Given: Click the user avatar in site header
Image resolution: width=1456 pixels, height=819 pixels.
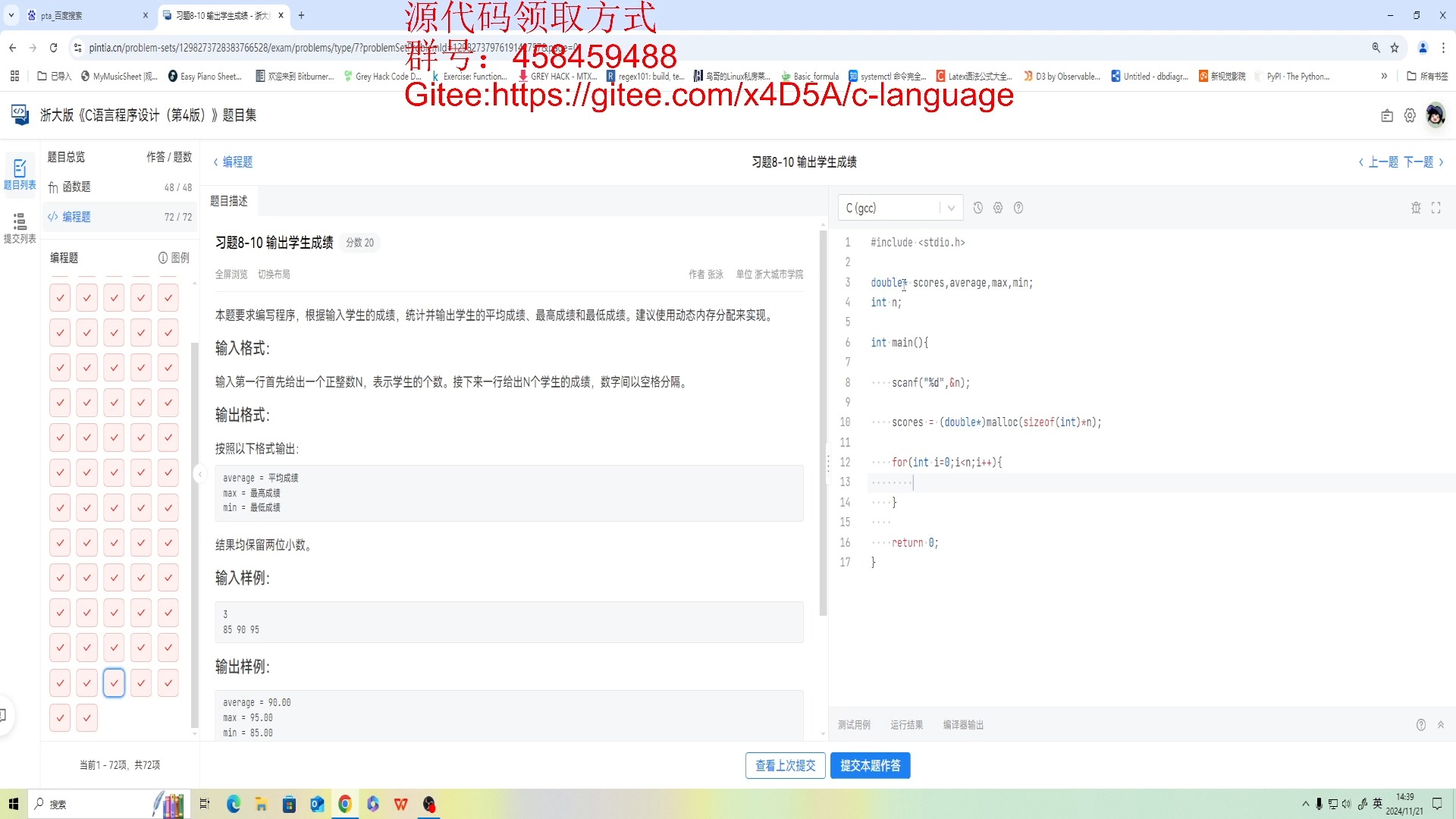Looking at the screenshot, I should [1435, 115].
